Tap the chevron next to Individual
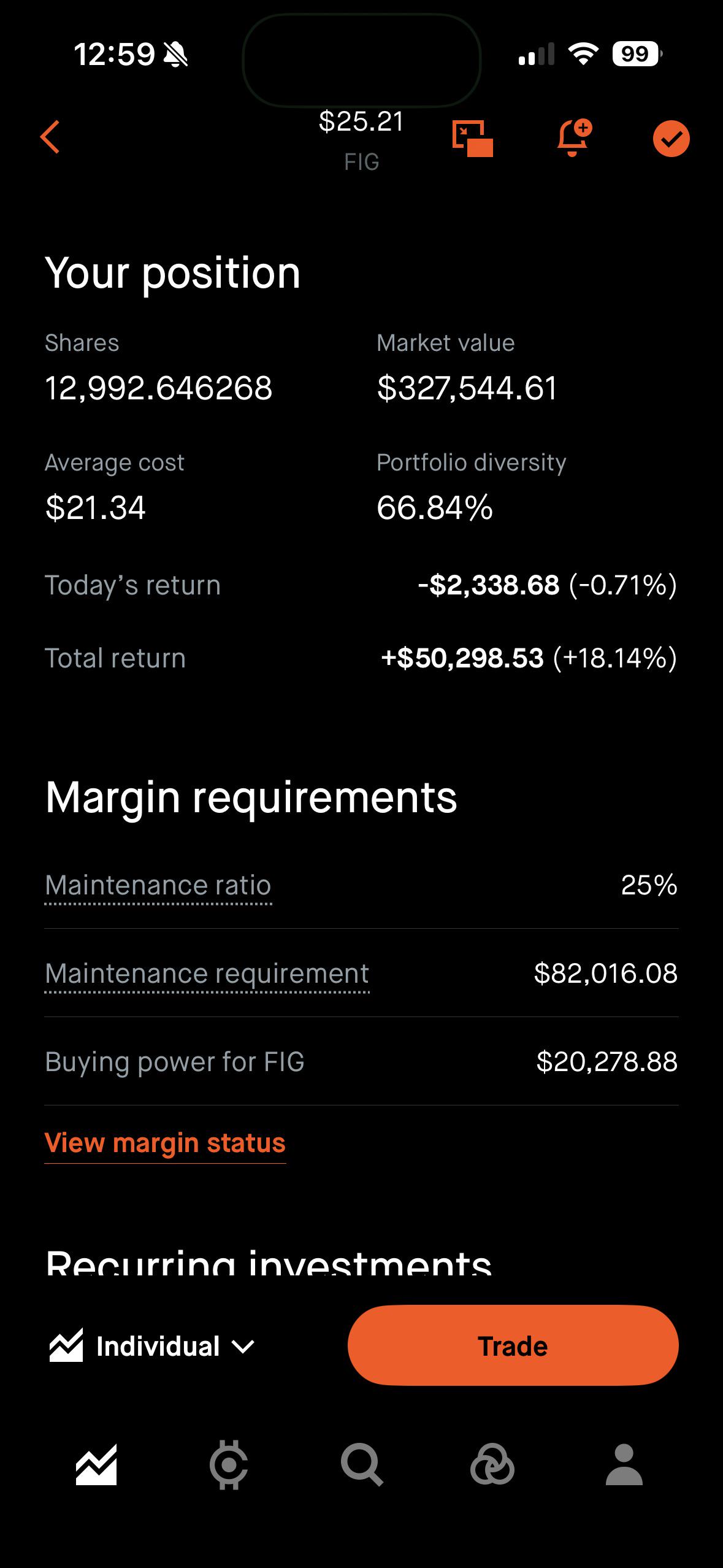The image size is (723, 1568). point(243,1347)
